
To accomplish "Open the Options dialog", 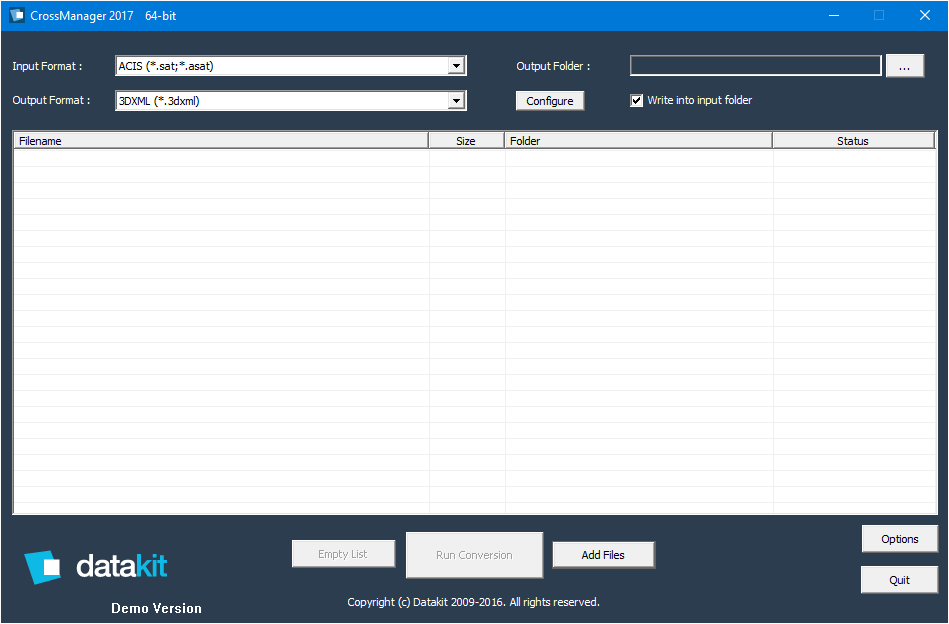I will click(899, 539).
